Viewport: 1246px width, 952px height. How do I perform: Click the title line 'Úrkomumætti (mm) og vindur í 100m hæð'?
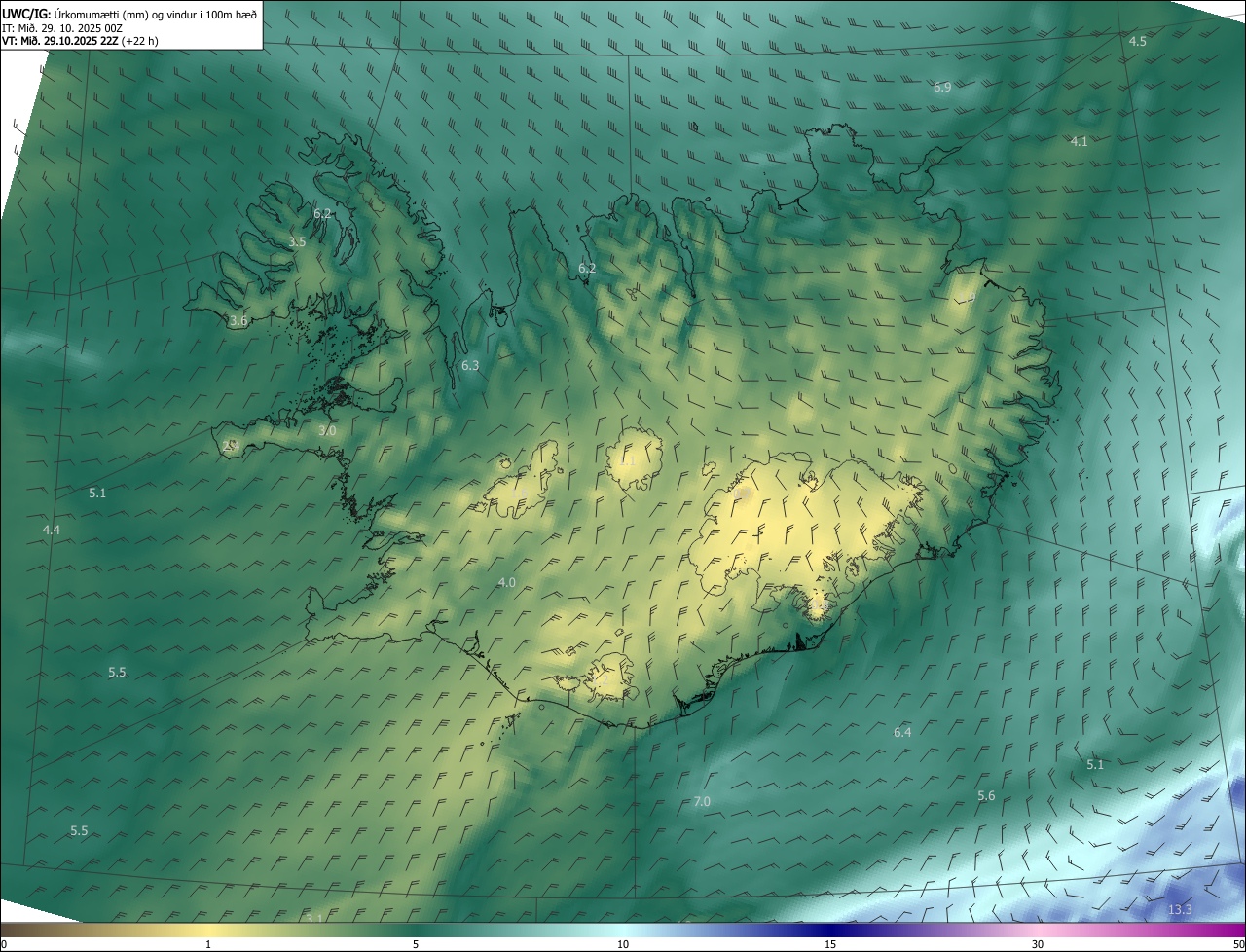point(156,14)
